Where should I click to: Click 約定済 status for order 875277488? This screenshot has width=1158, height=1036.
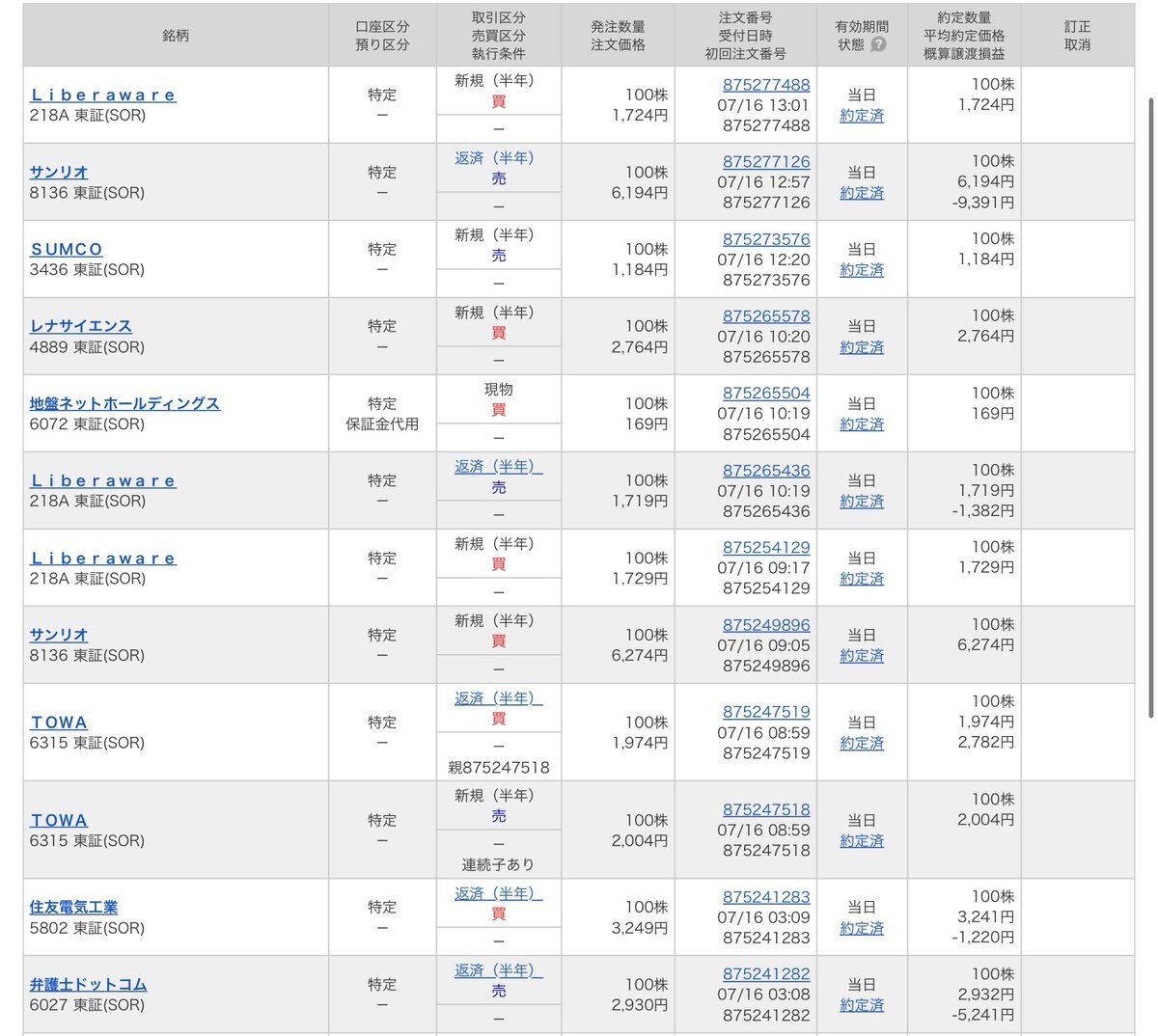coord(862,116)
